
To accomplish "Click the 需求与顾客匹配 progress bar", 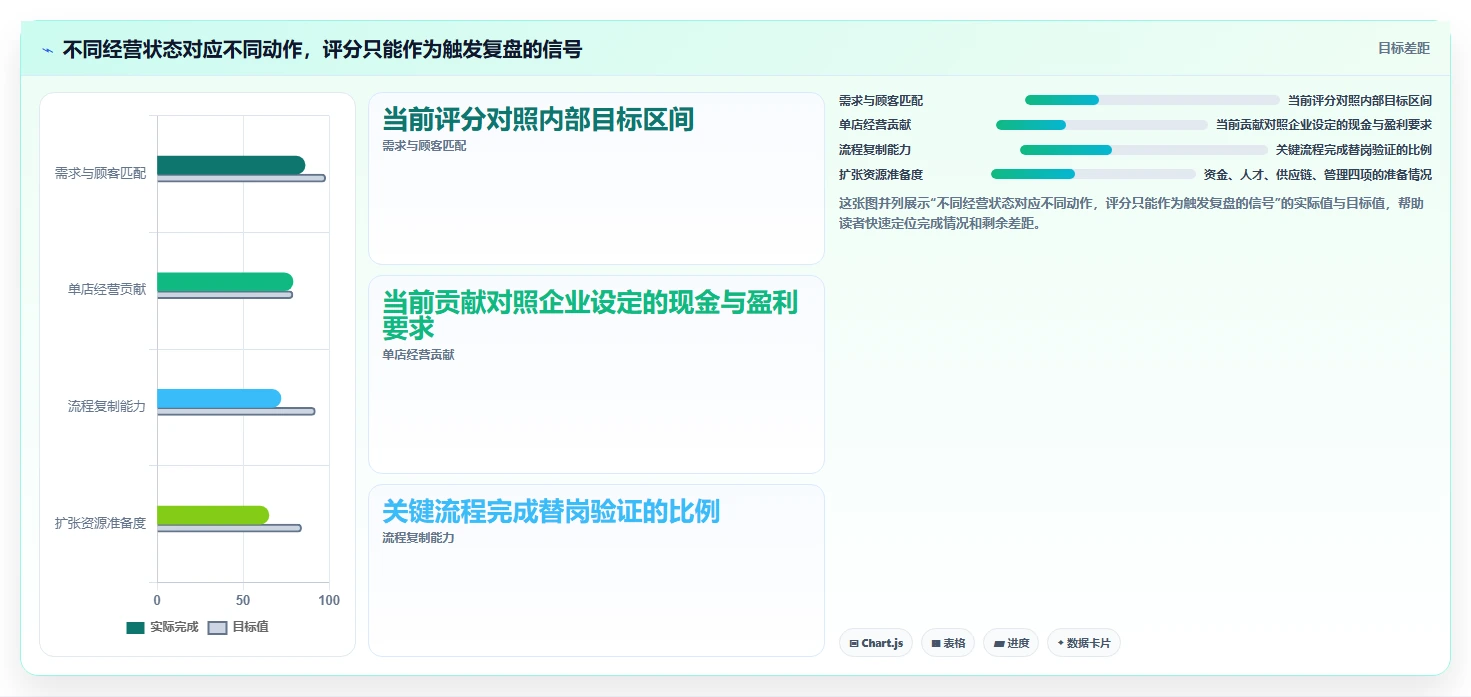I will coord(1152,100).
